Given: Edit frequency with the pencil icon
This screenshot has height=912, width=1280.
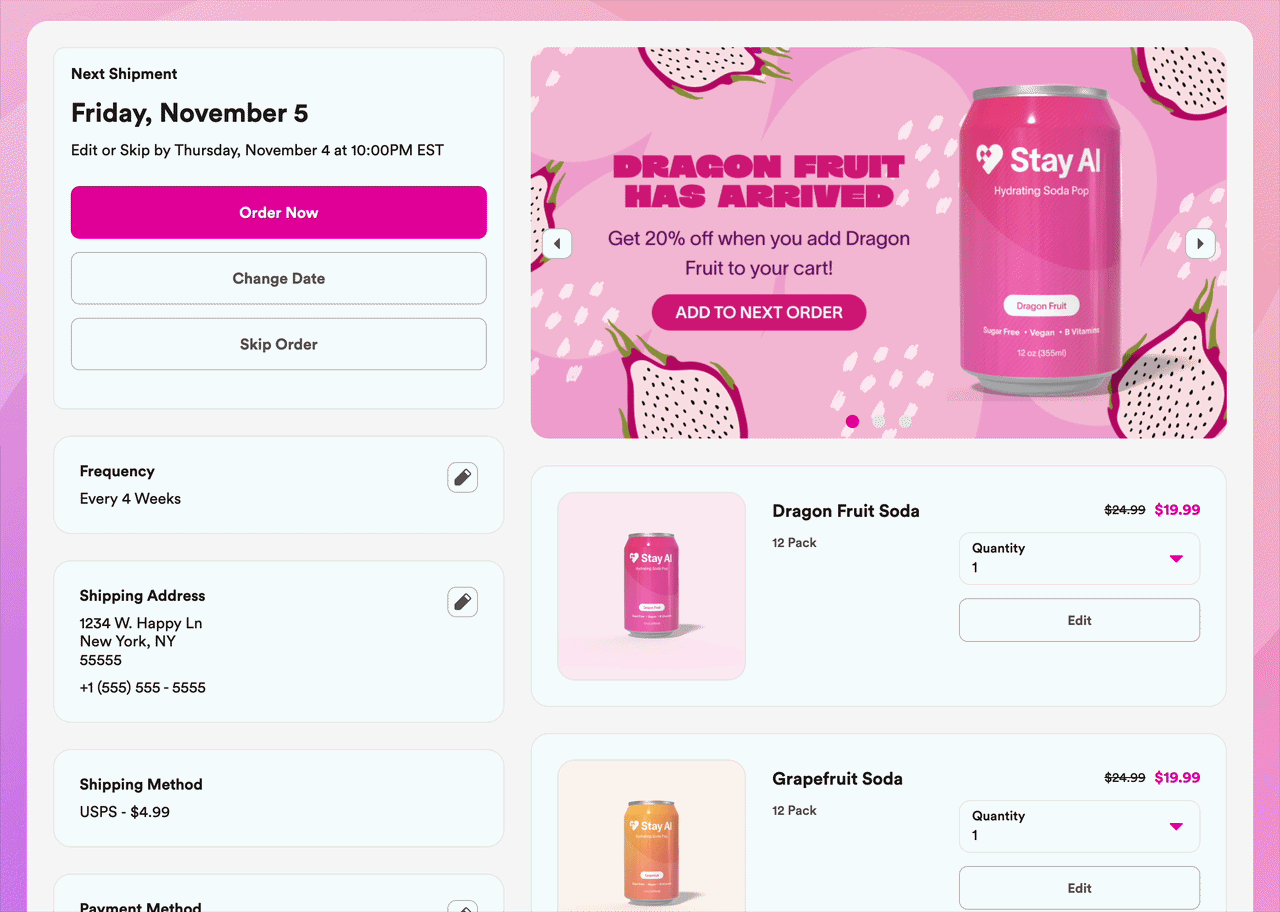Looking at the screenshot, I should pyautogui.click(x=462, y=478).
